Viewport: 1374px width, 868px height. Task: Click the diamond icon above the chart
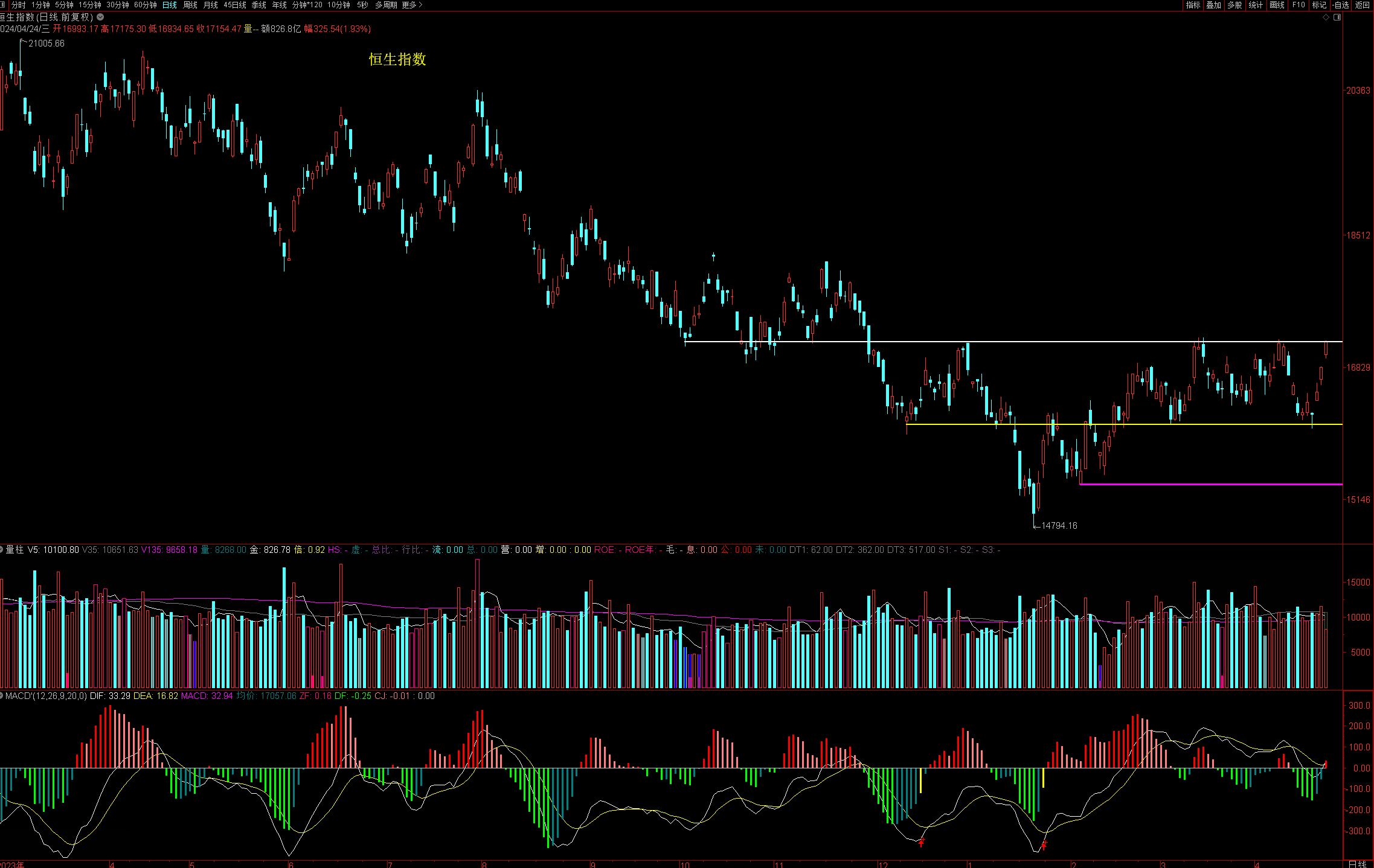point(1326,17)
